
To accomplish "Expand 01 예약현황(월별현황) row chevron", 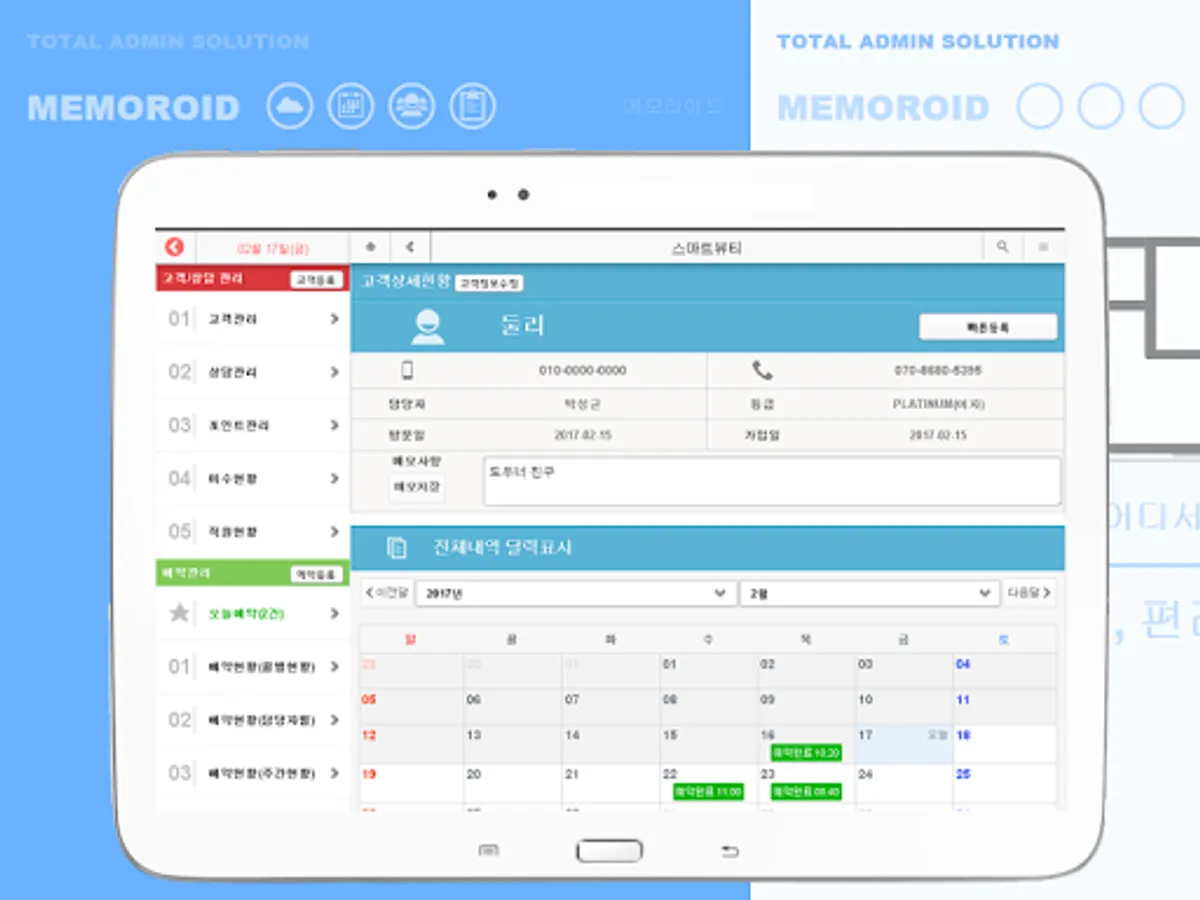I will [x=335, y=666].
